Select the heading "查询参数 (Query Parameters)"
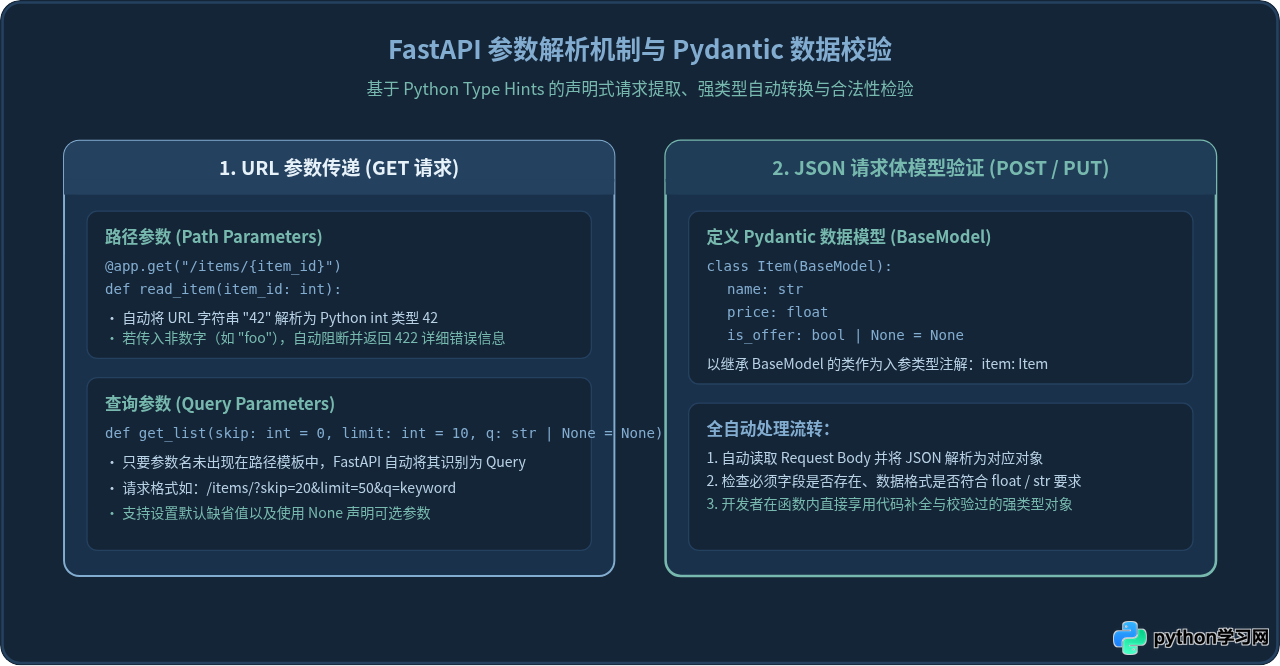The height and width of the screenshot is (666, 1280). click(x=220, y=404)
